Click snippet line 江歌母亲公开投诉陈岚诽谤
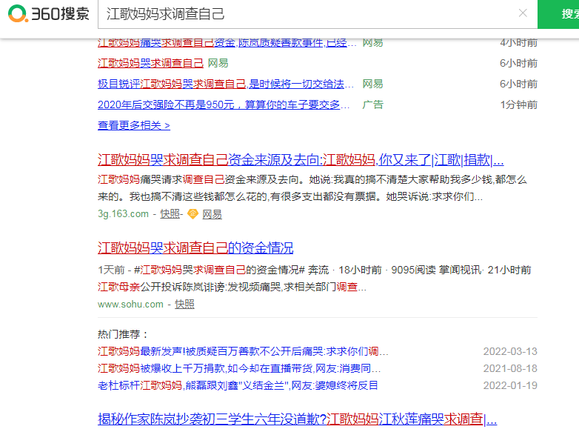The height and width of the screenshot is (432, 579). pos(232,287)
